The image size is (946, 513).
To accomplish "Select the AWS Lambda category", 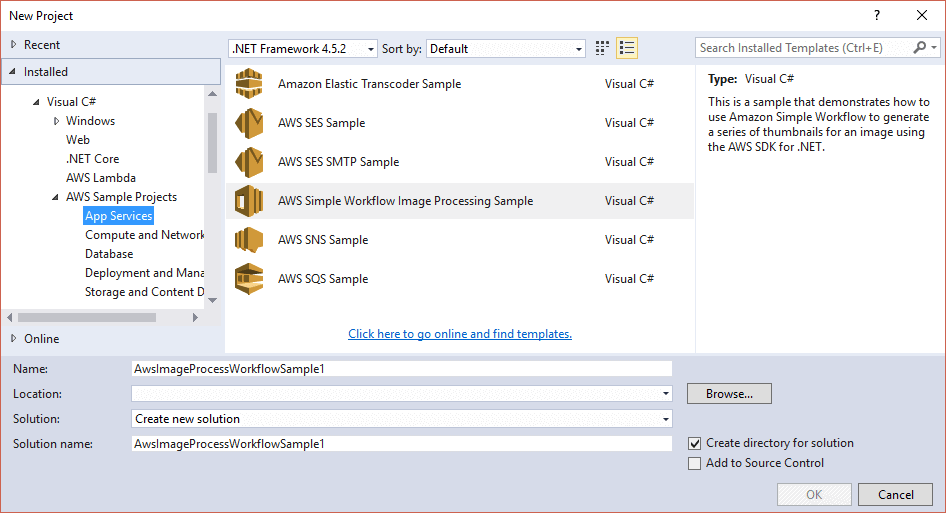I will click(101, 178).
